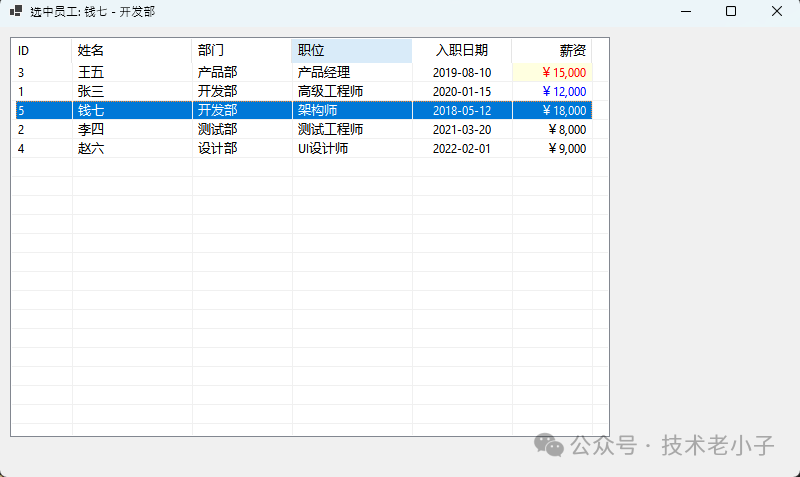Maximize the employee window

pyautogui.click(x=731, y=11)
